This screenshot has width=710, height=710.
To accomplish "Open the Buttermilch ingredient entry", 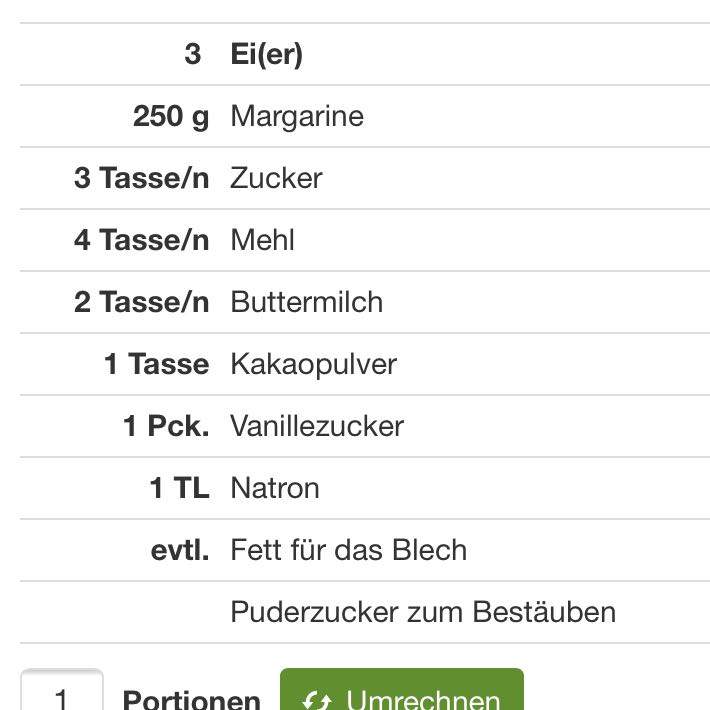I will (x=306, y=302).
